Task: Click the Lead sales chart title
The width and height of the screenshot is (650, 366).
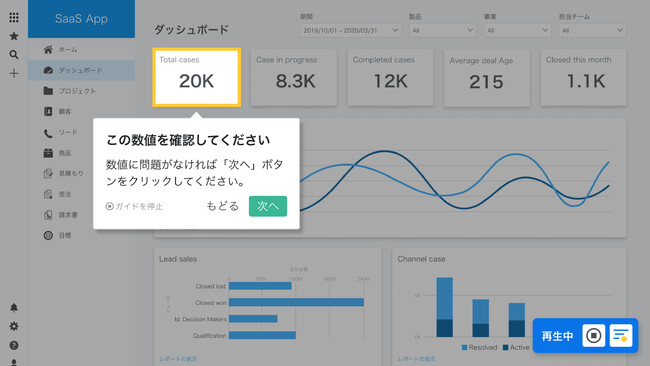Action: point(178,259)
